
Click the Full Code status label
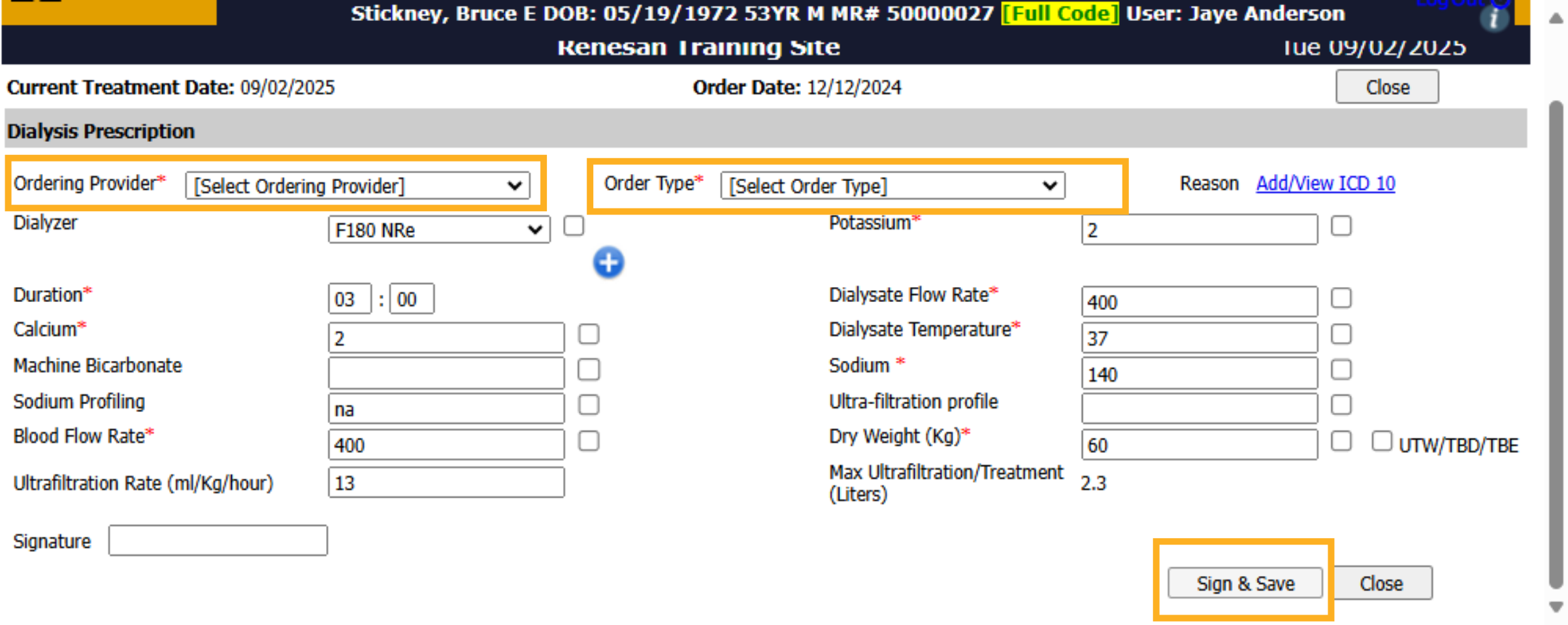point(1060,13)
